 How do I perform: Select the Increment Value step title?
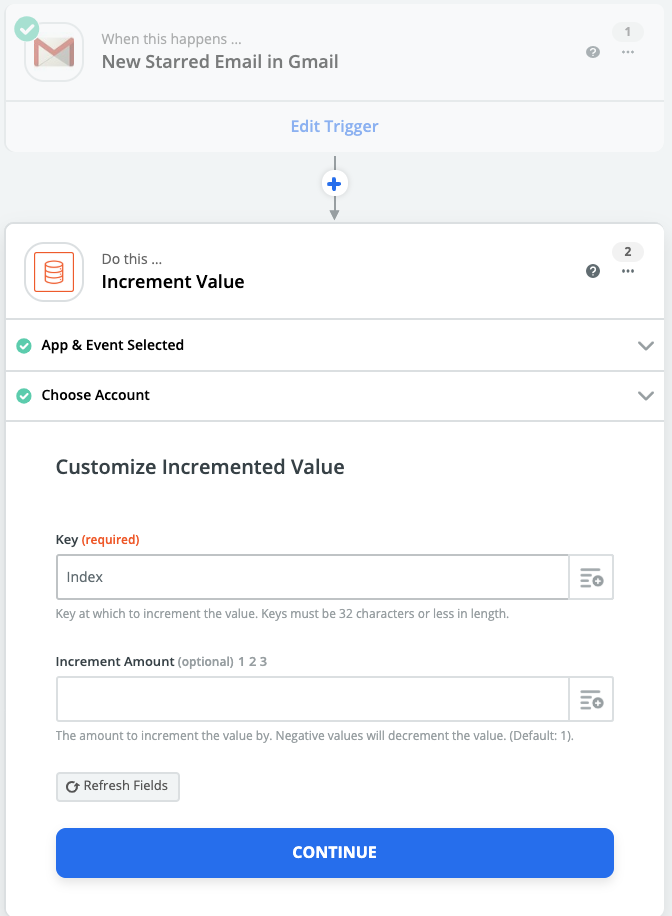173,282
